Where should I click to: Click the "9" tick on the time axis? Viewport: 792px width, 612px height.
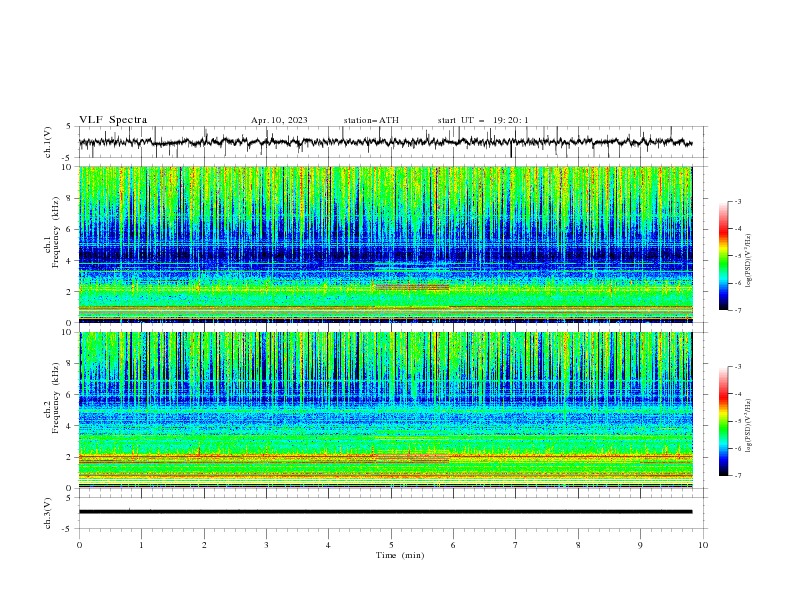point(640,545)
